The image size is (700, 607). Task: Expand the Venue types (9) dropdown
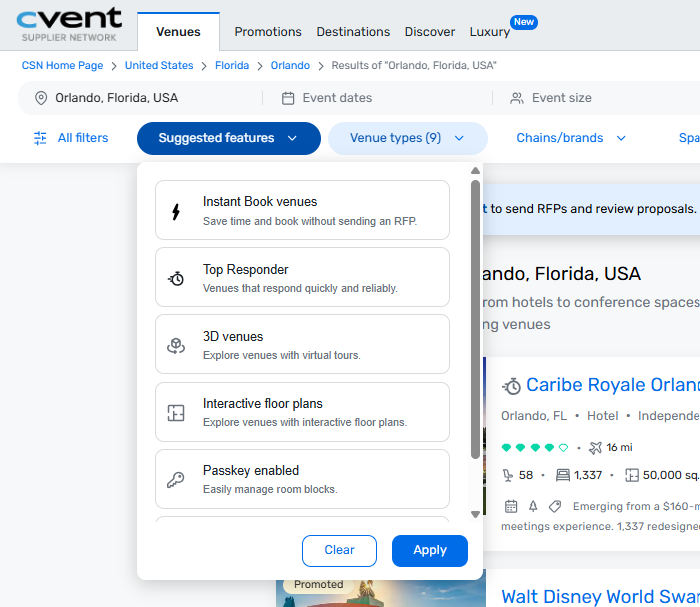pyautogui.click(x=408, y=138)
